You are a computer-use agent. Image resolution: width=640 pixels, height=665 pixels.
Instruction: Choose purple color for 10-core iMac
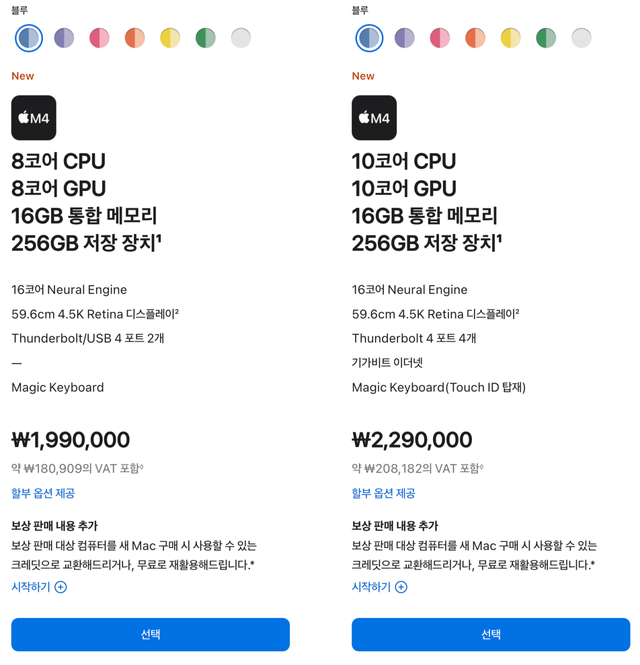coord(405,38)
